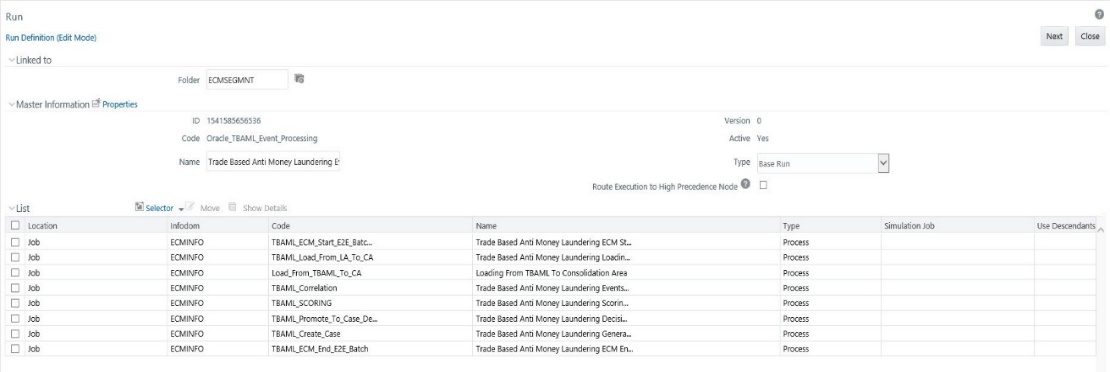Open the help icon at top right
Image resolution: width=1110 pixels, height=372 pixels.
[1099, 14]
